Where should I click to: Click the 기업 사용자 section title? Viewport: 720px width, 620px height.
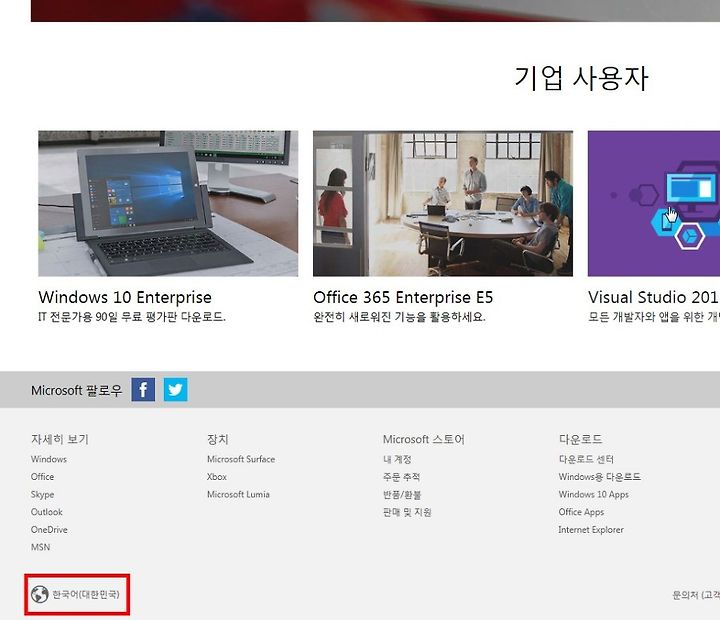[x=581, y=78]
